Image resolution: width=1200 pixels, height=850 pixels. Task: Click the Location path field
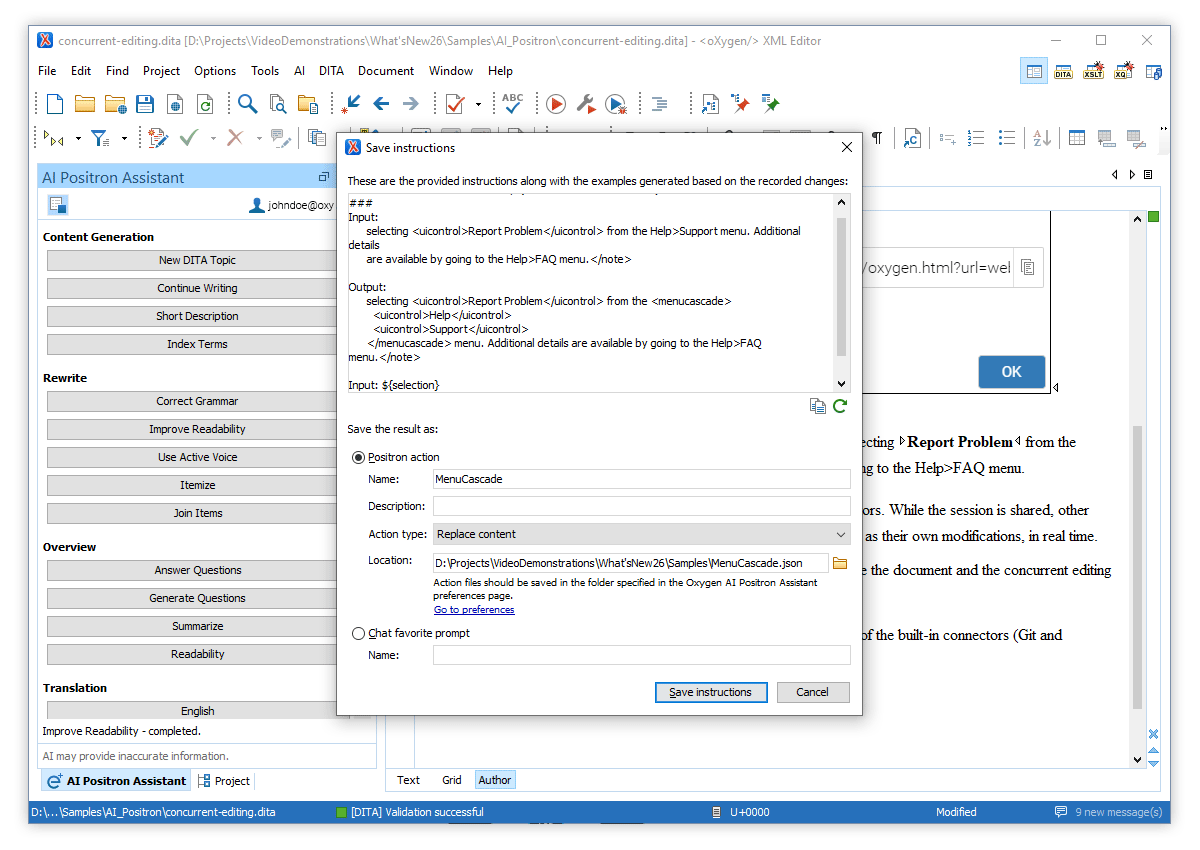(631, 563)
